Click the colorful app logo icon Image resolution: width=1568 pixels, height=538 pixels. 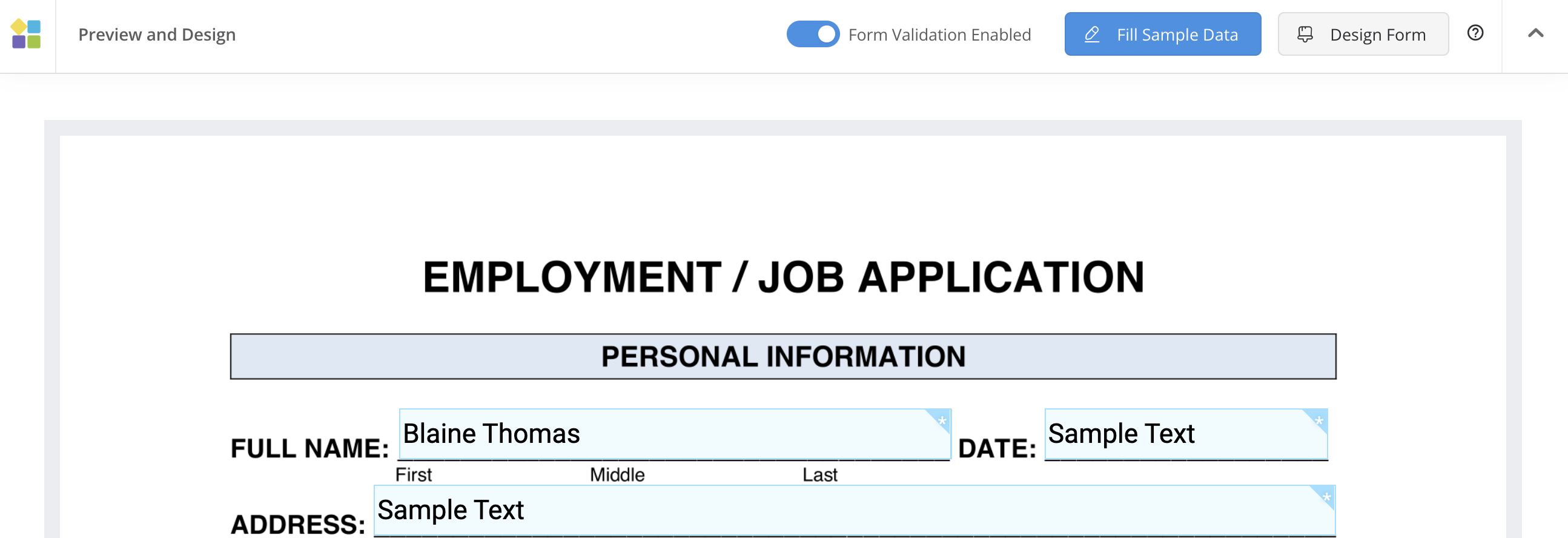26,34
